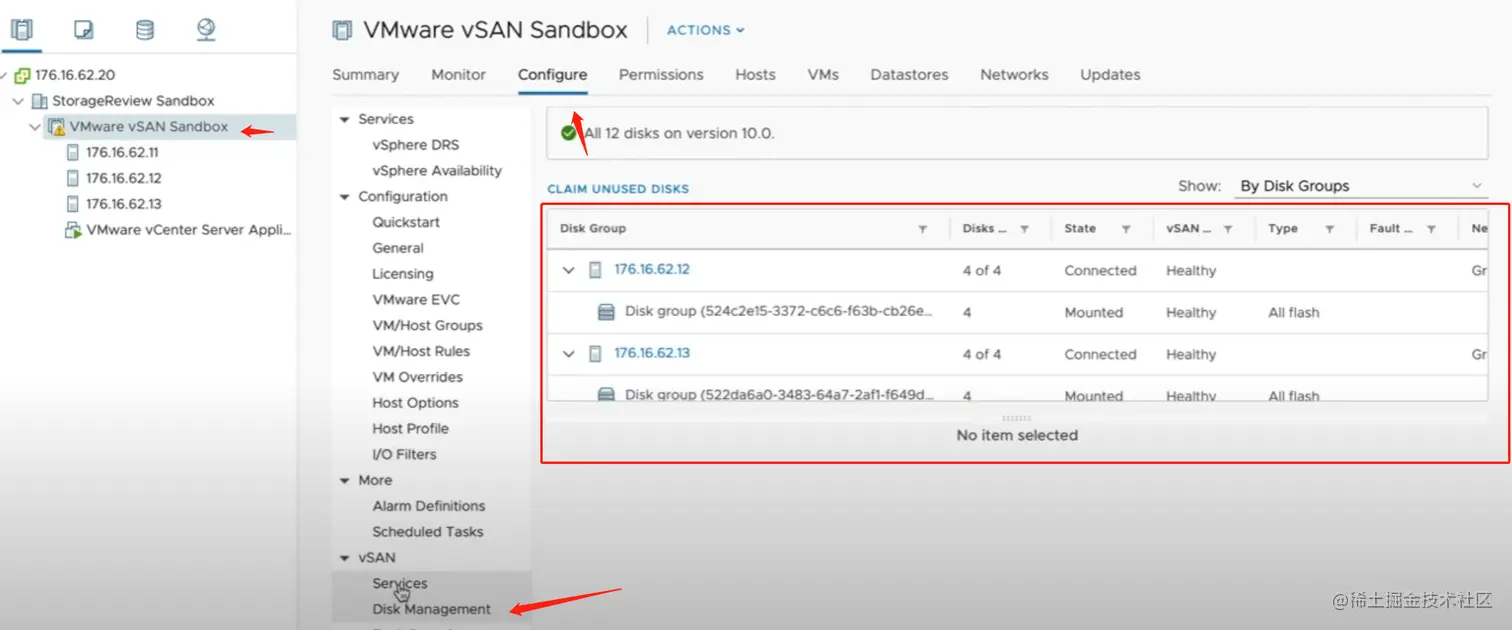Filter the Disks column

(1024, 229)
